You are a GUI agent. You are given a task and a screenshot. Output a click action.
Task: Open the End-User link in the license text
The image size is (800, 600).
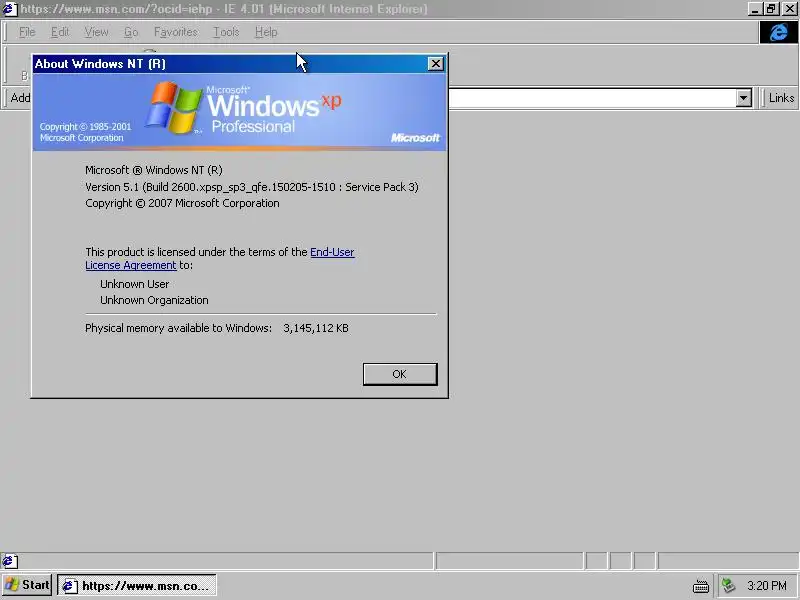click(332, 252)
